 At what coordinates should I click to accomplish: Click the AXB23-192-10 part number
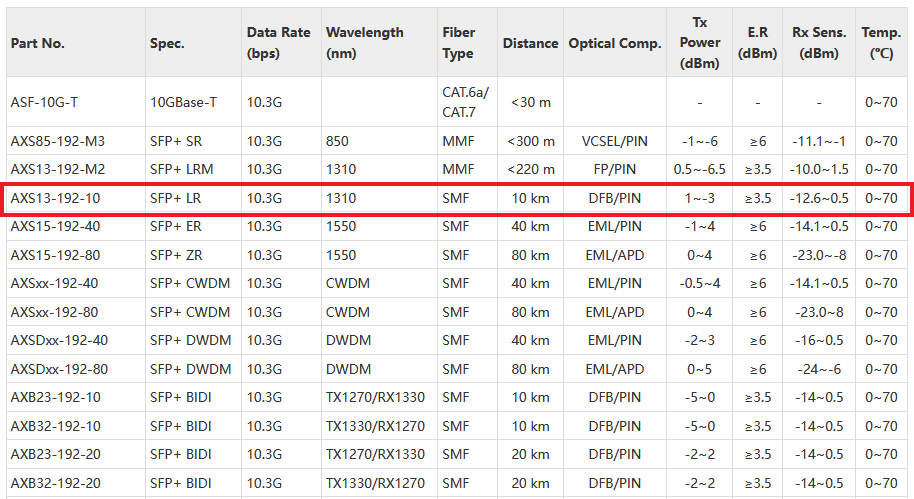(55, 397)
